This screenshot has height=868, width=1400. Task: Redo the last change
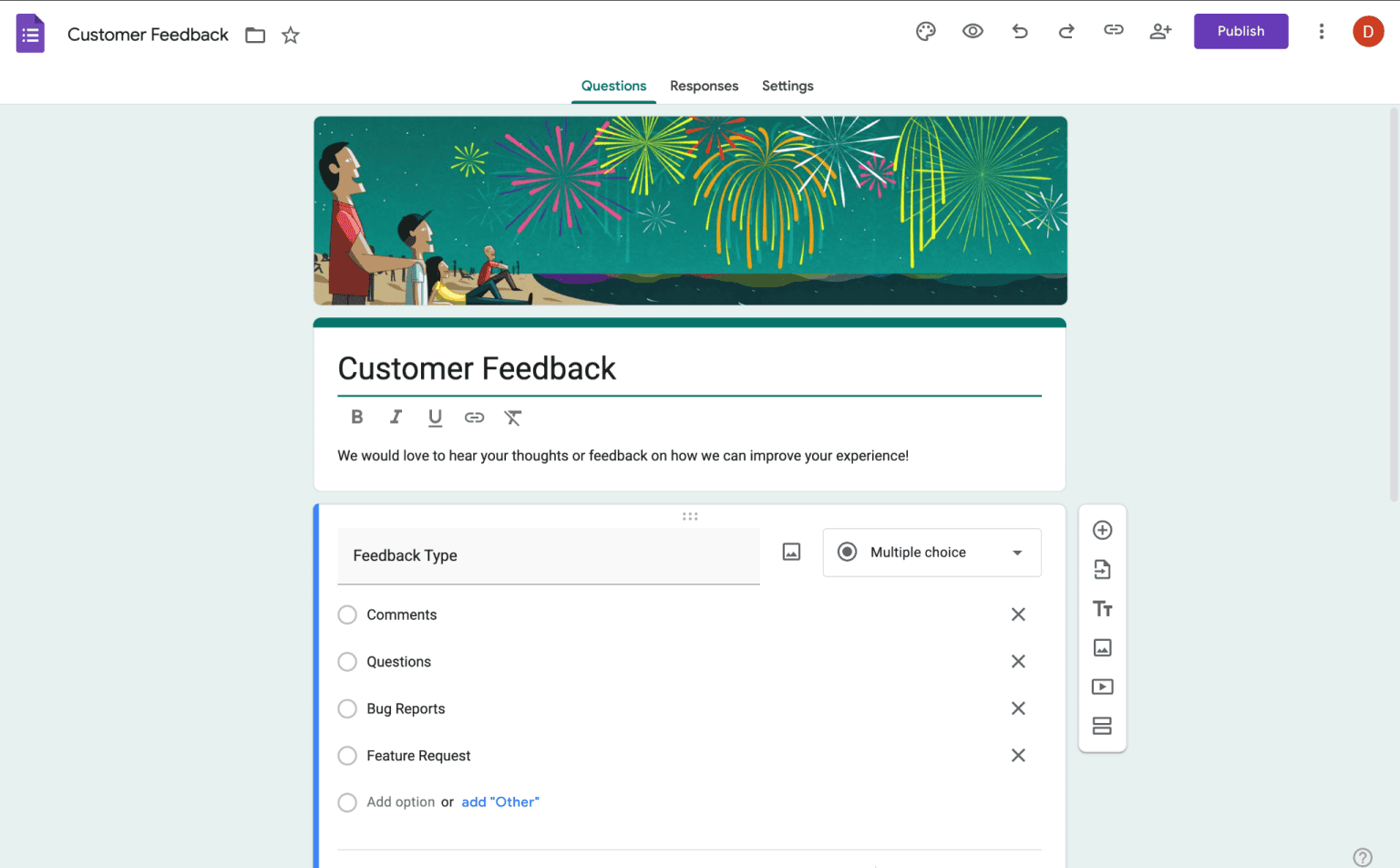click(1066, 31)
